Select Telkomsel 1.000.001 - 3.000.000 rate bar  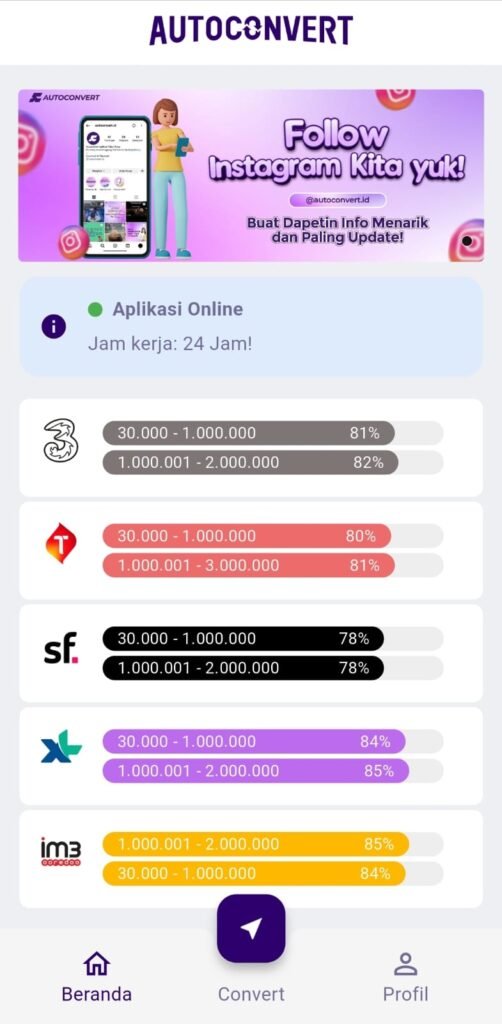coord(249,565)
